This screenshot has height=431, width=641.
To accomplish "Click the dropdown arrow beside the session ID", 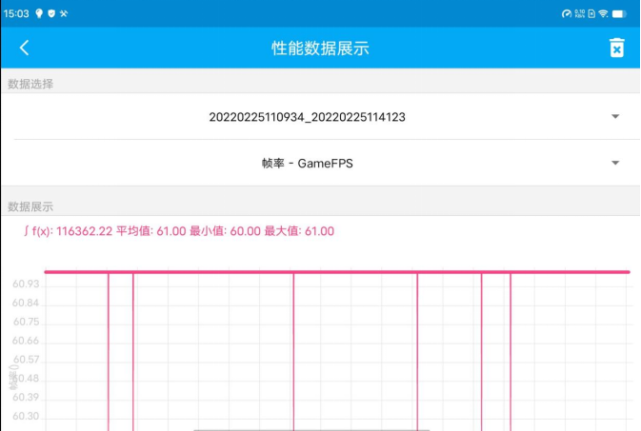I will click(615, 117).
